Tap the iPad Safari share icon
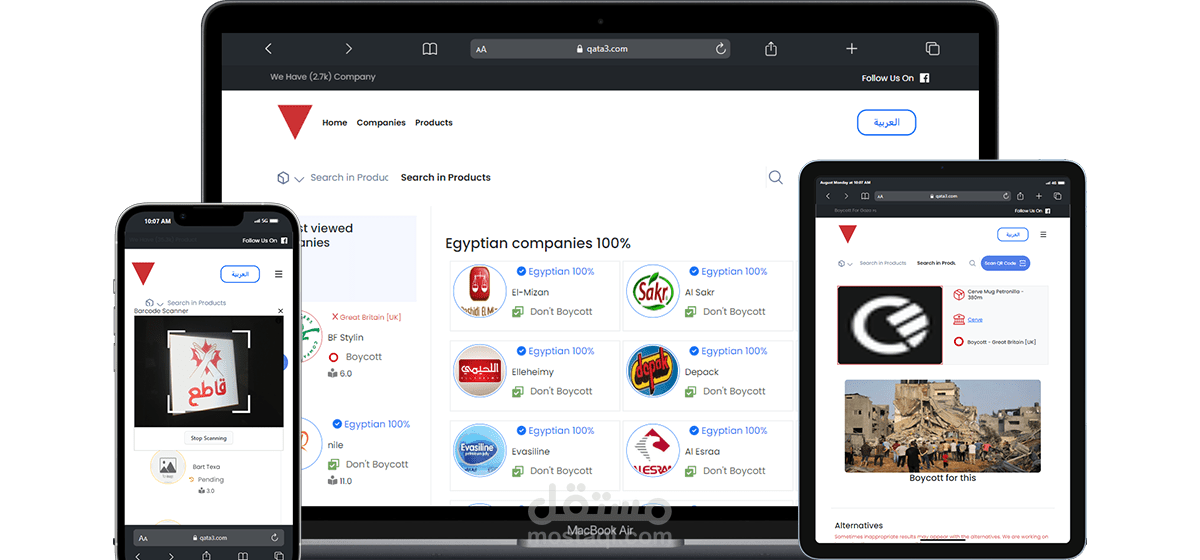1200x560 pixels. coord(1022,196)
